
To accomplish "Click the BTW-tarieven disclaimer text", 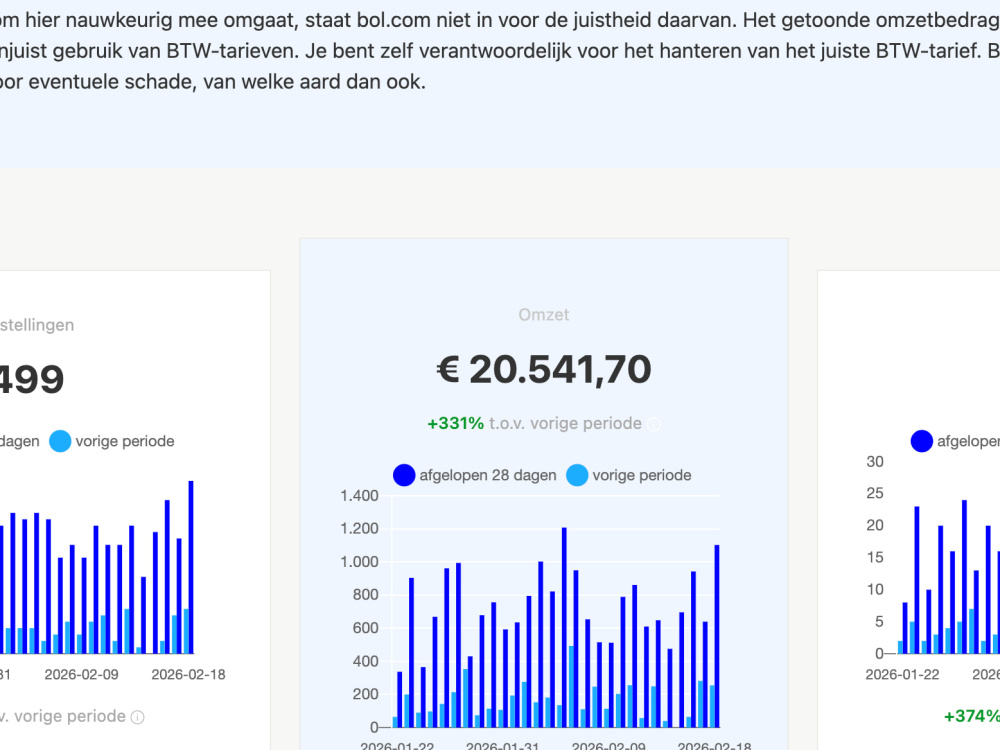I will pyautogui.click(x=500, y=51).
